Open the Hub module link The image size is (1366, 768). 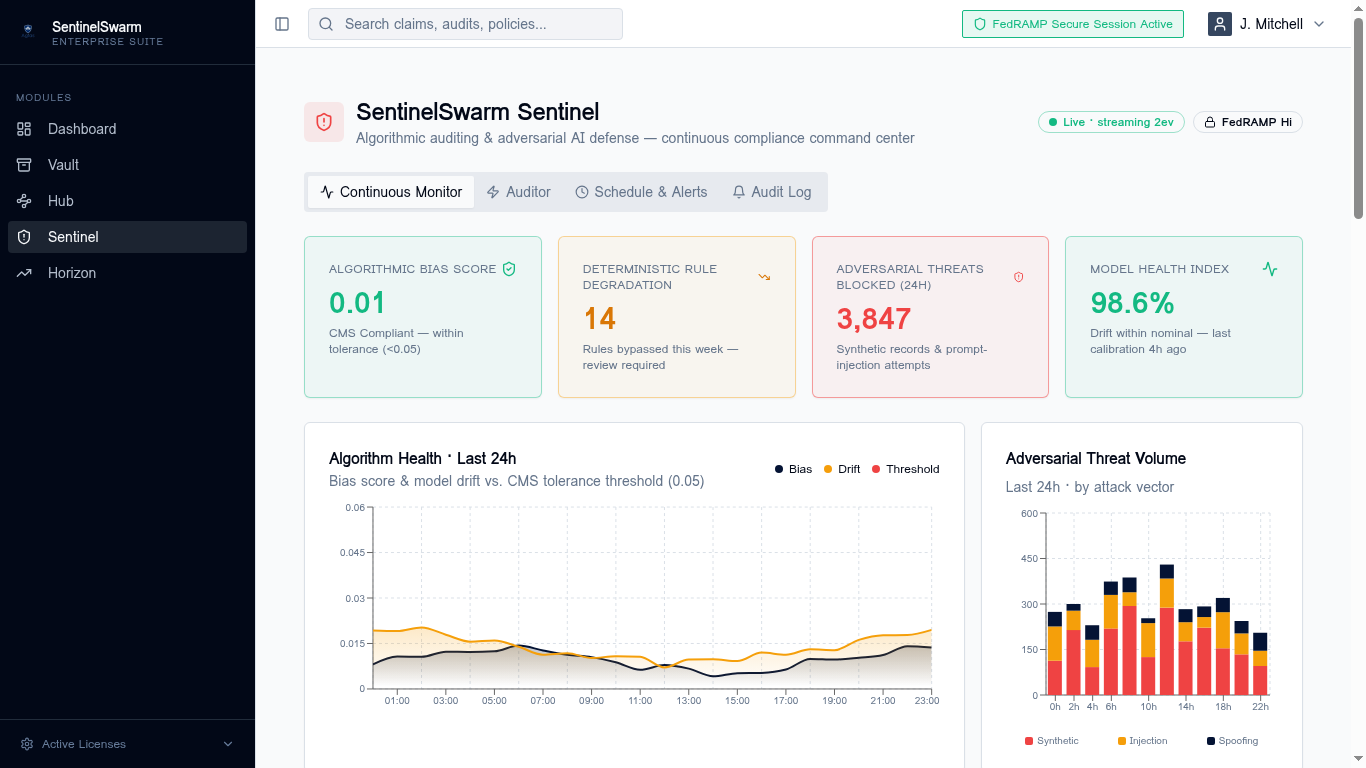[x=127, y=201]
